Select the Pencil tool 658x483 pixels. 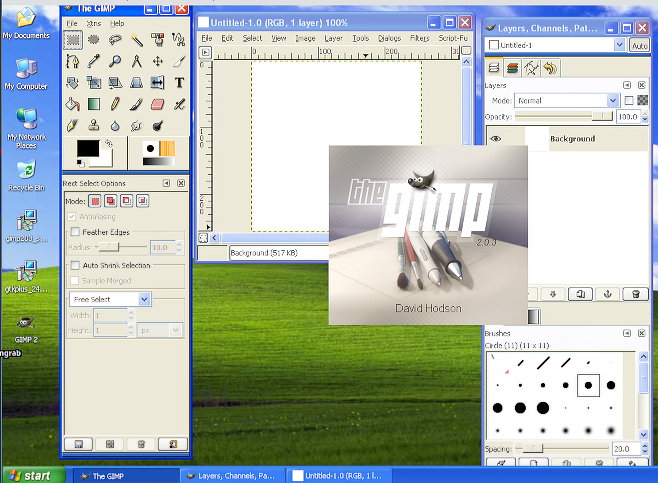point(115,104)
